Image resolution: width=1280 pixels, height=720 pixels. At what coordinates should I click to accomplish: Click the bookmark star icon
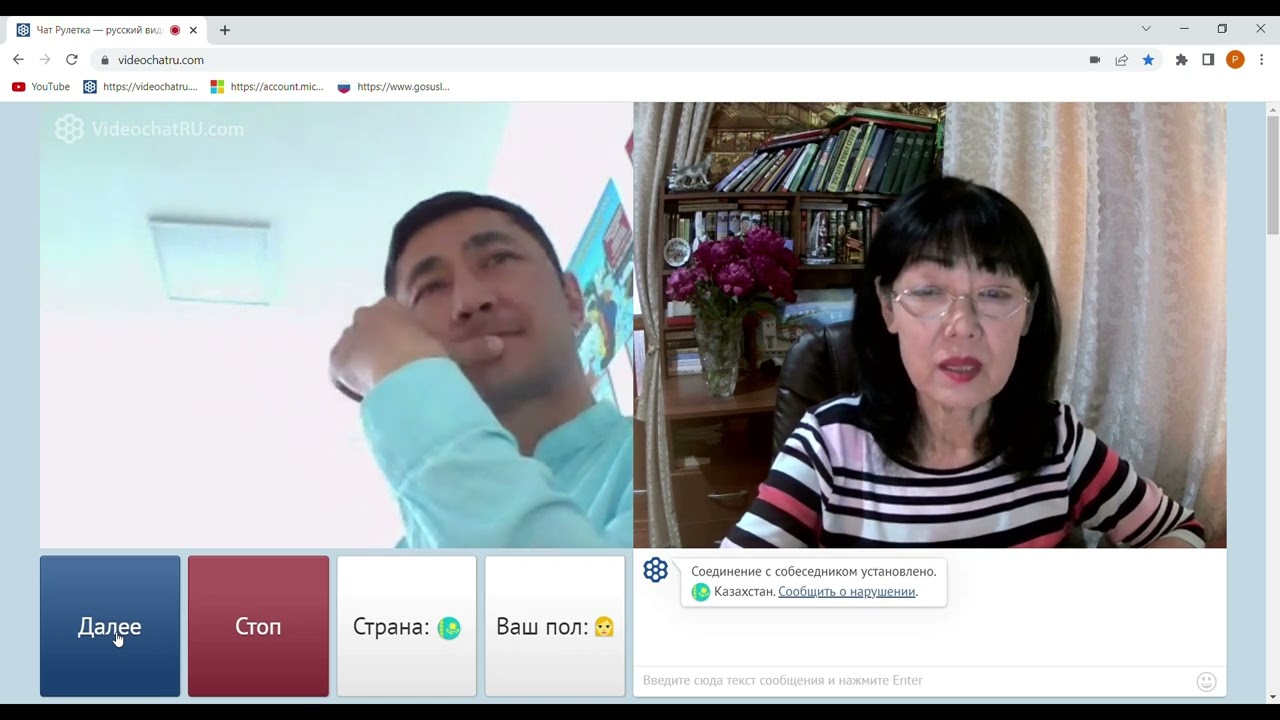coord(1148,60)
